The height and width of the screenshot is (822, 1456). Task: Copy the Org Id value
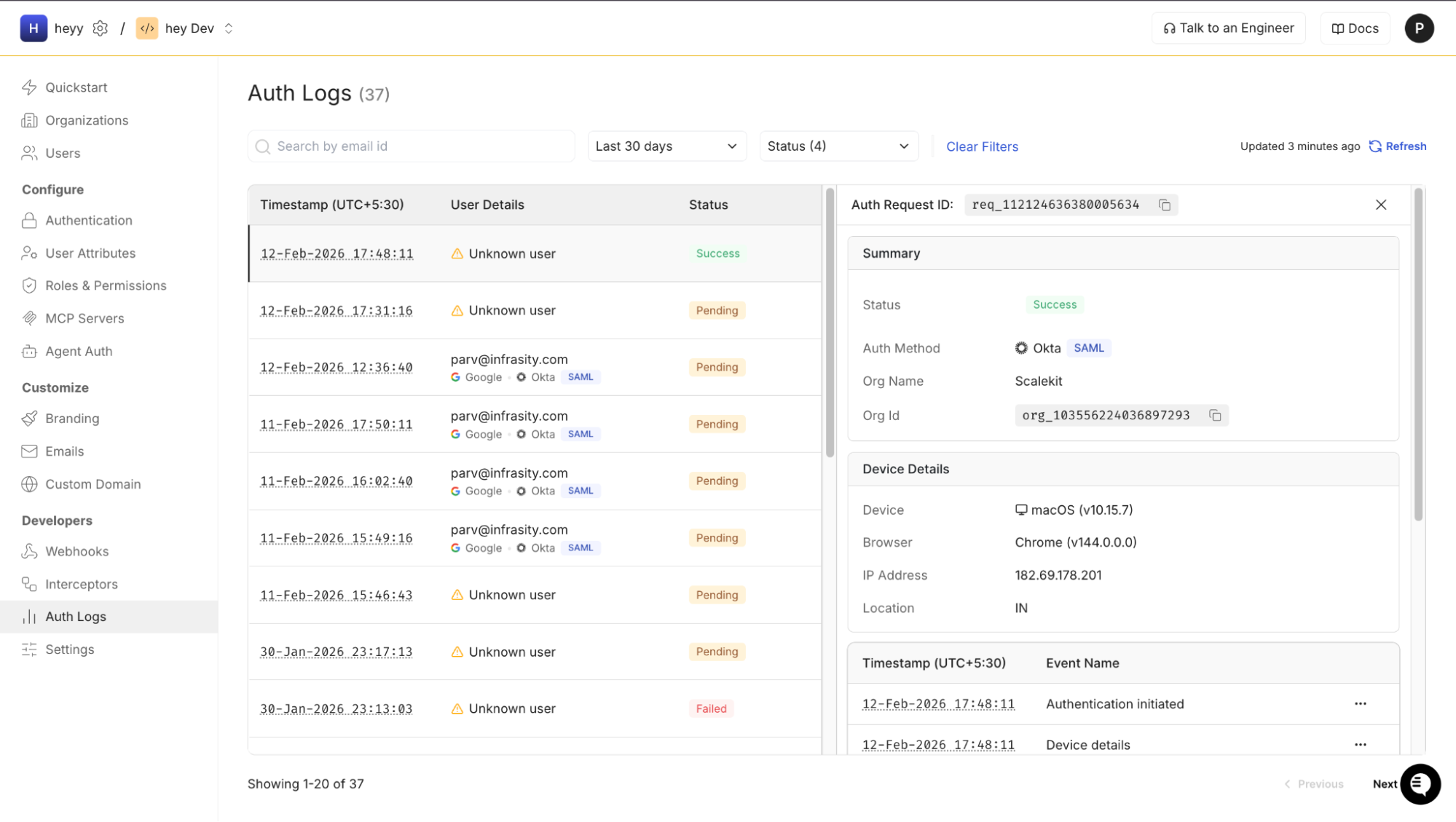click(1215, 416)
